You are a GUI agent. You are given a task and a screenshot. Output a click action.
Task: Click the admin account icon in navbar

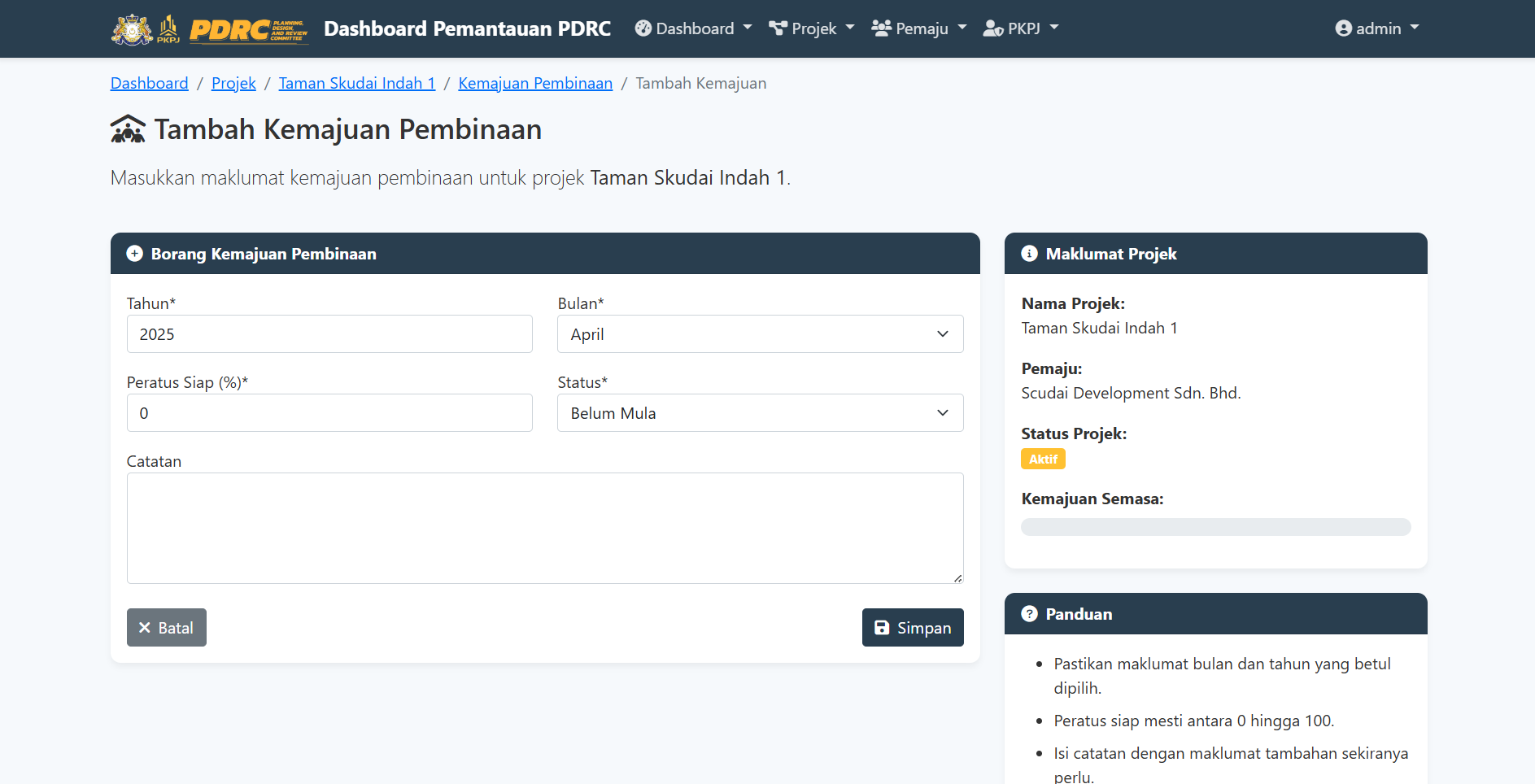click(1343, 28)
